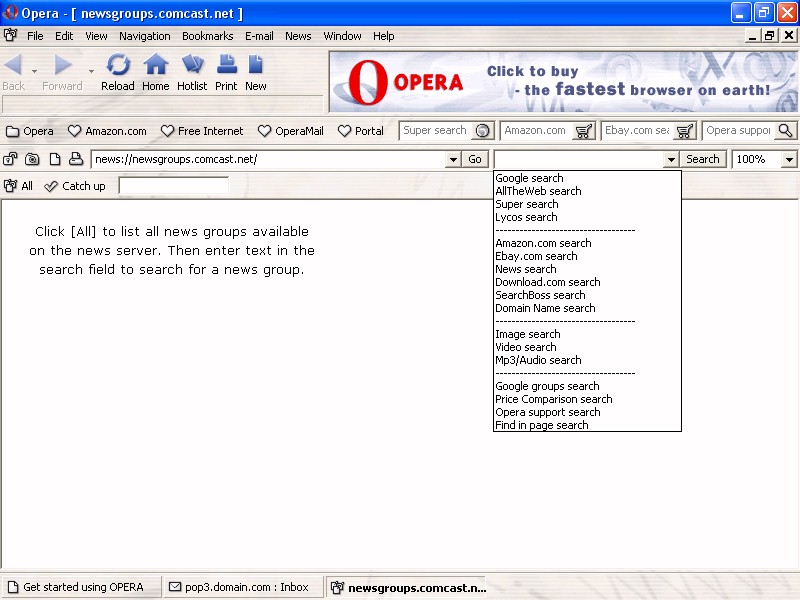List All news groups
800x600 pixels.
click(x=19, y=186)
